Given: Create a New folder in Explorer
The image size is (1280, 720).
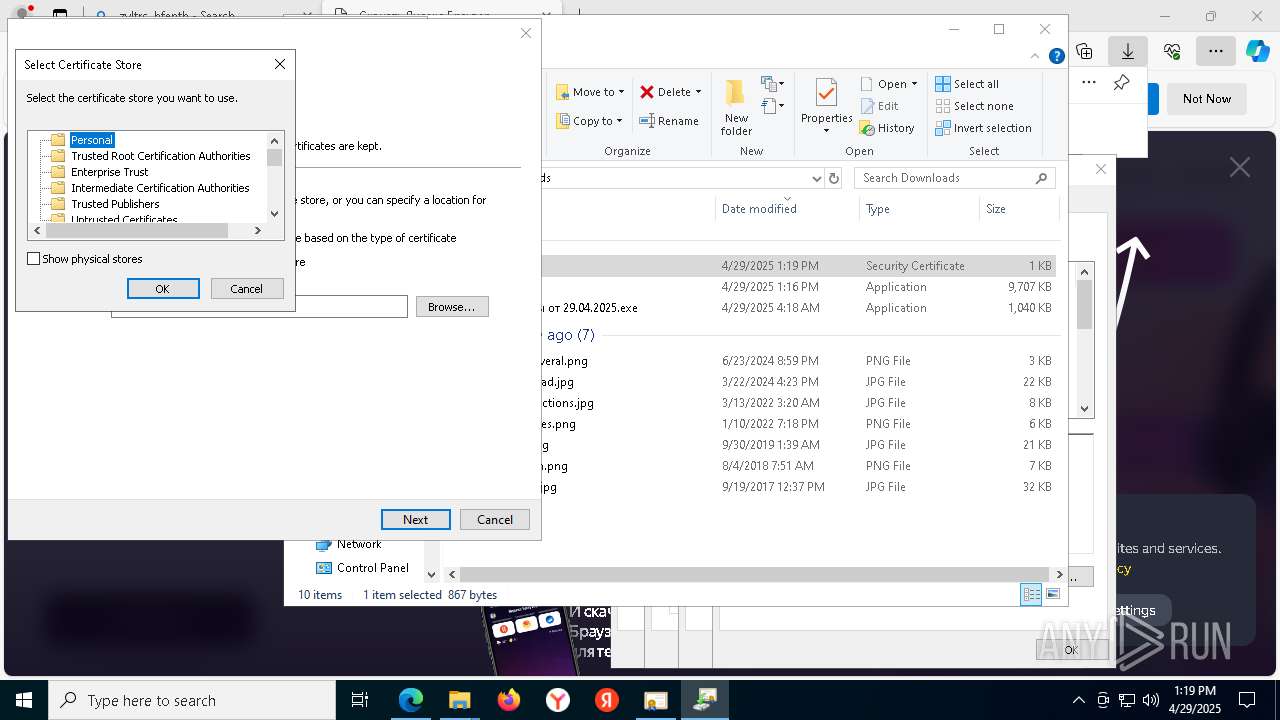Looking at the screenshot, I should [736, 106].
